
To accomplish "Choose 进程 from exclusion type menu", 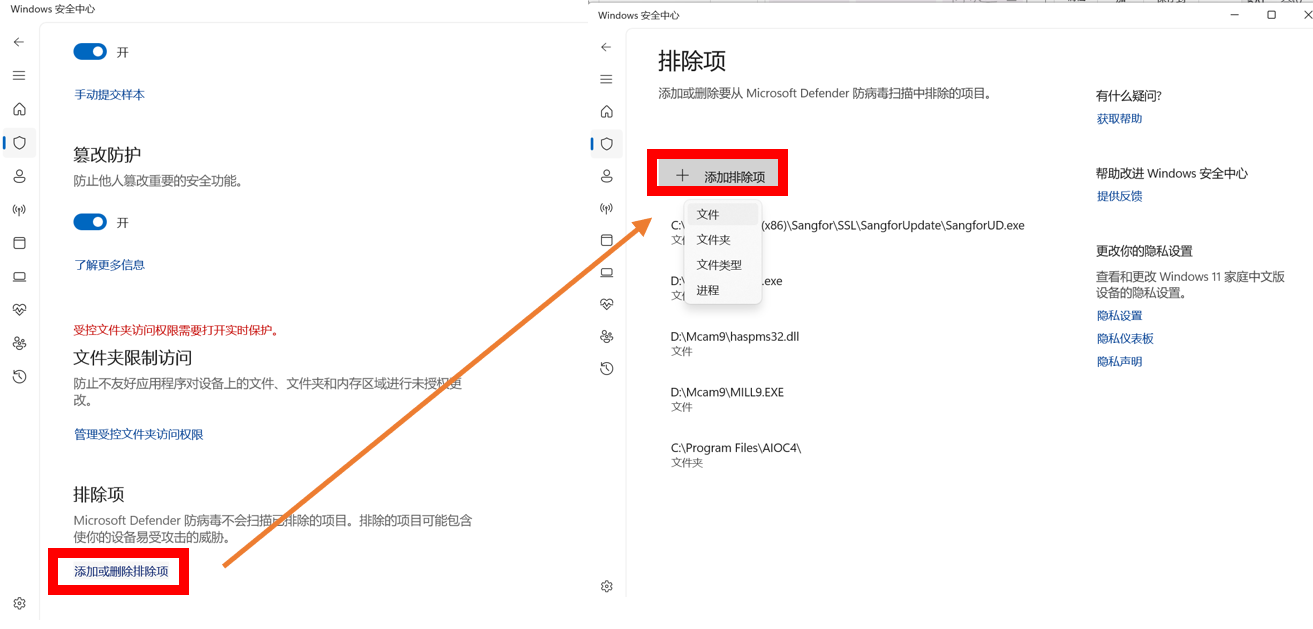I will (723, 290).
